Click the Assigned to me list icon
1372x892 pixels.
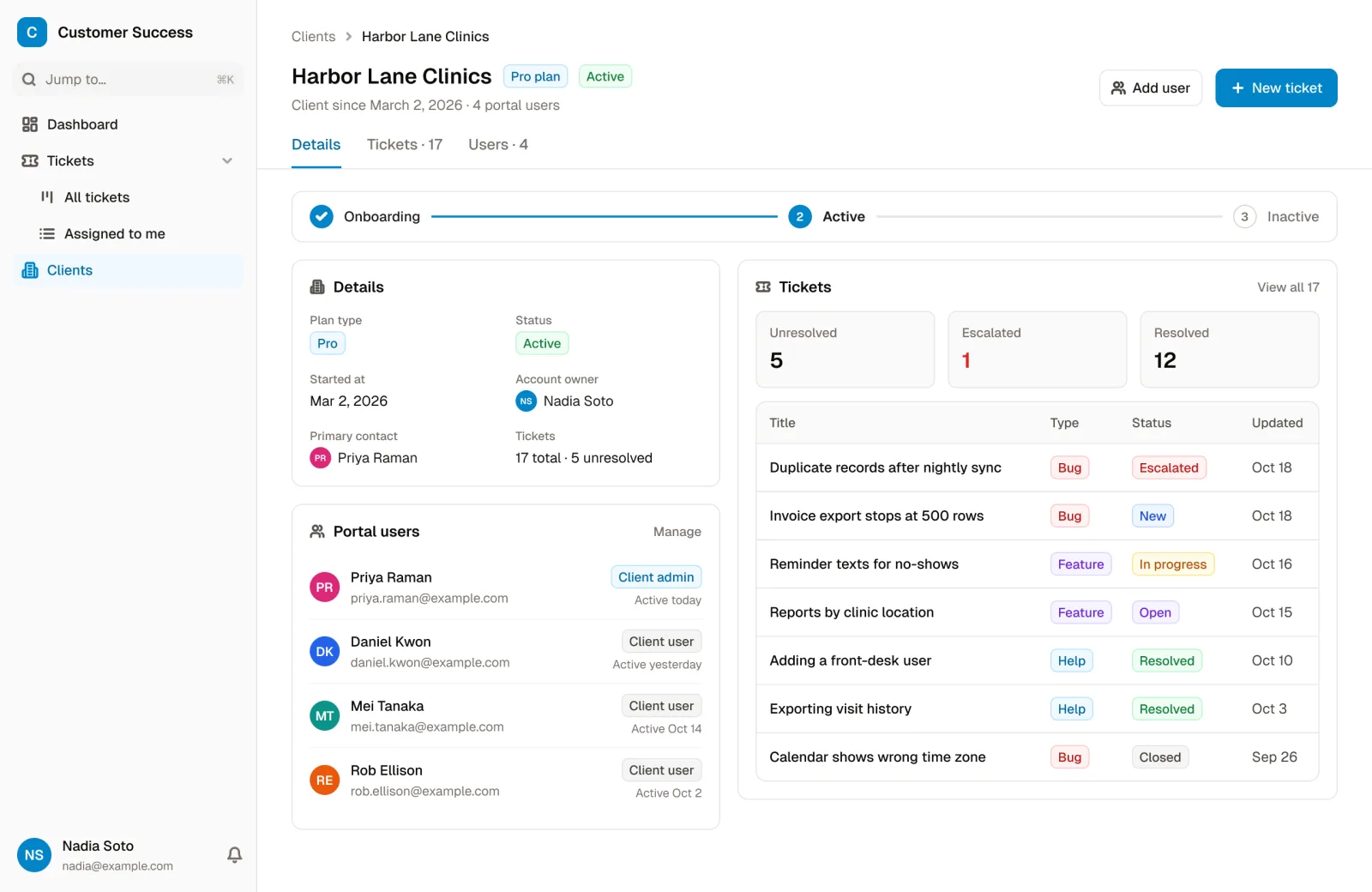click(x=47, y=234)
